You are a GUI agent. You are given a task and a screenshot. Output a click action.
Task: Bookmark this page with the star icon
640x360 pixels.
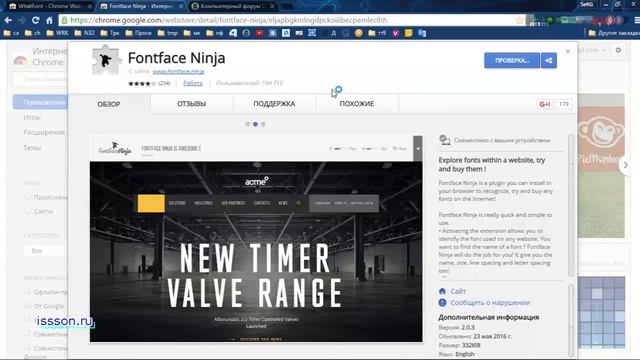519,20
